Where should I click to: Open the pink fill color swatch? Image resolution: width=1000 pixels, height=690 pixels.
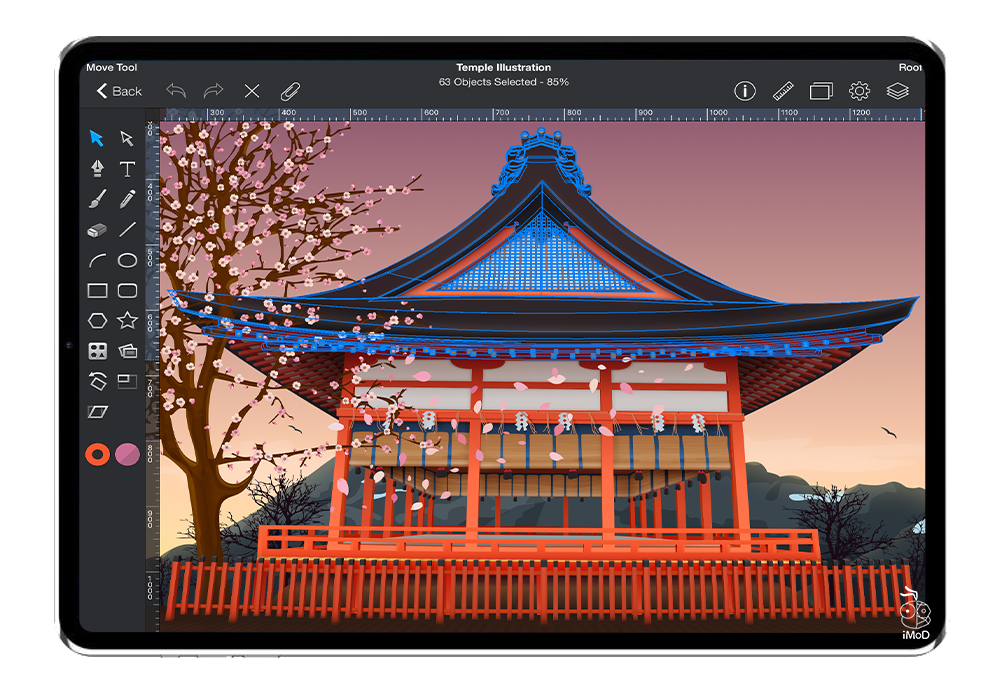click(127, 455)
